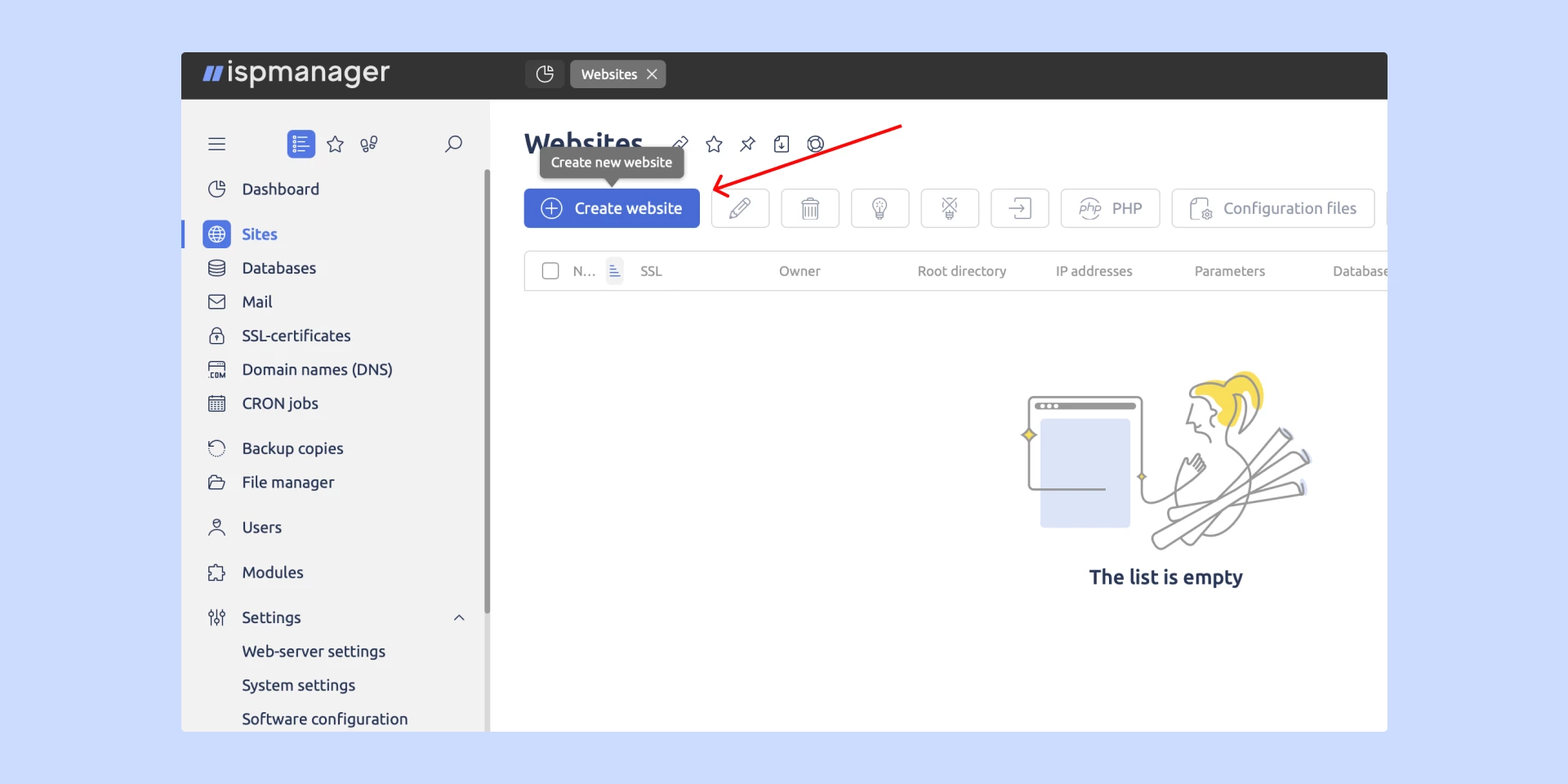Open the sidebar search magnifier
This screenshot has height=784, width=1568.
453,145
